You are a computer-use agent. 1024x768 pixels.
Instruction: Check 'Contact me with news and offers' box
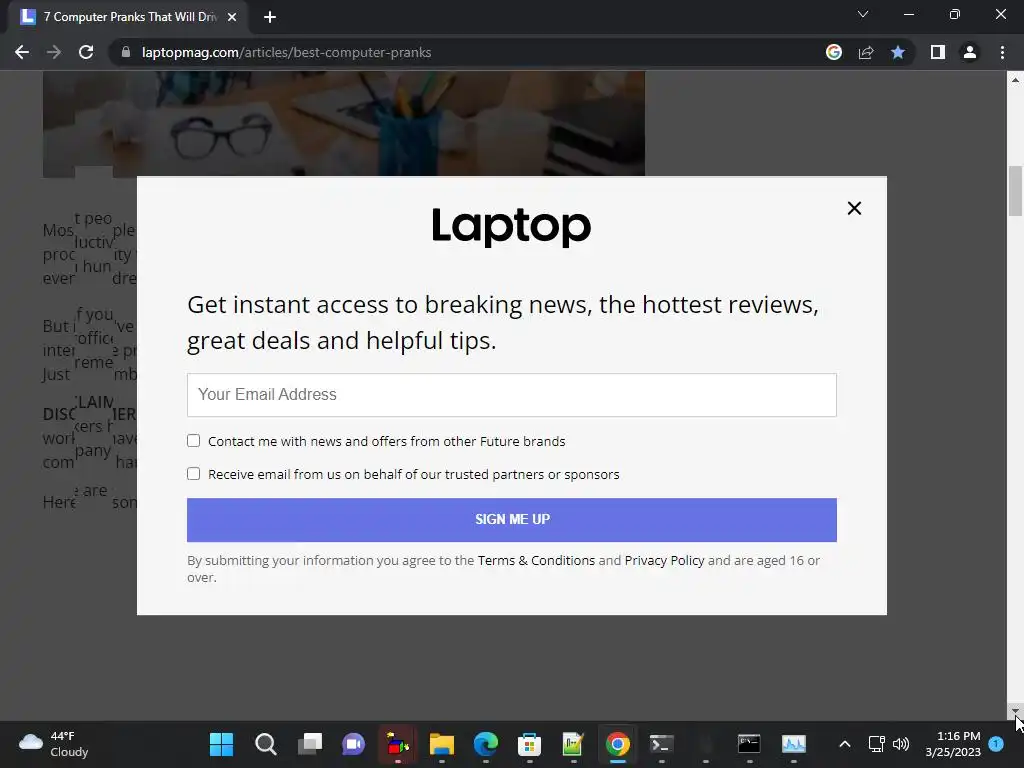tap(193, 441)
